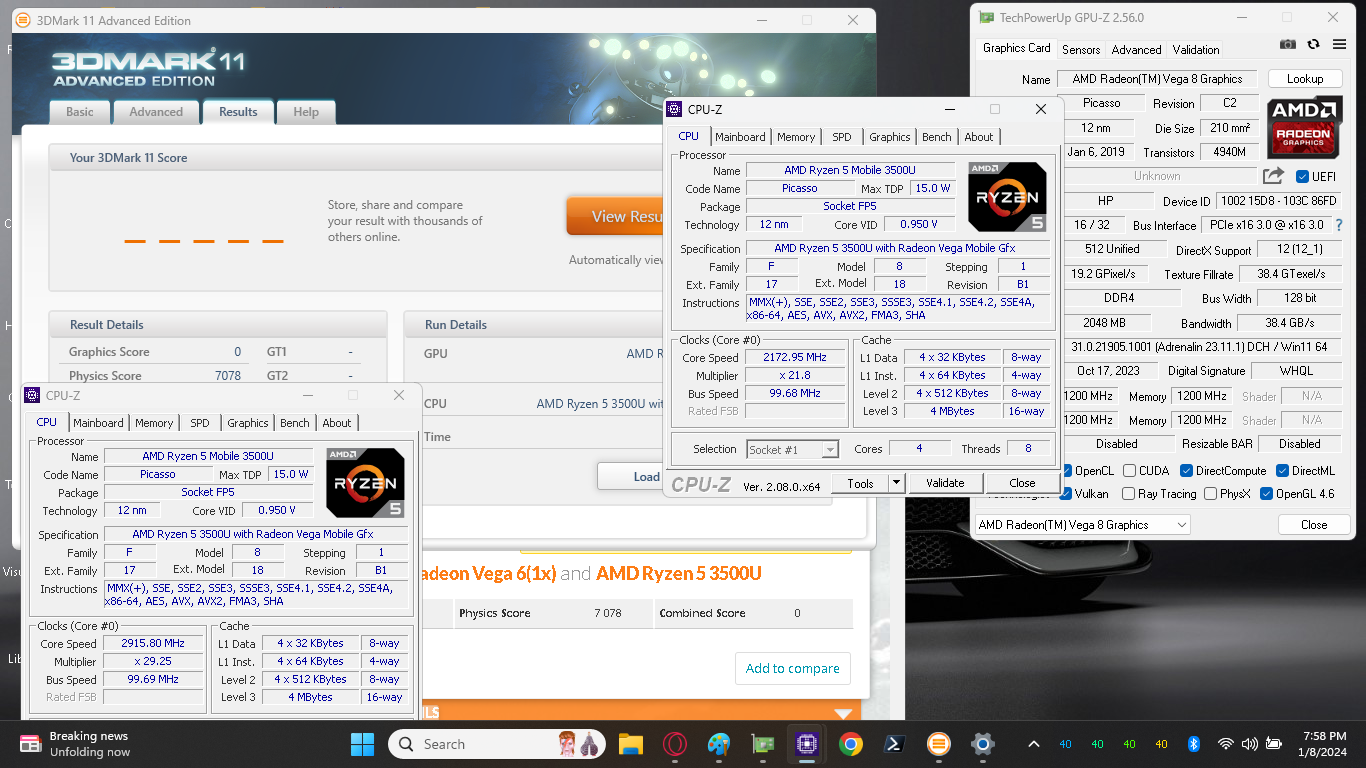The width and height of the screenshot is (1366, 768).
Task: Open Paint from the taskbar
Action: (x=718, y=744)
